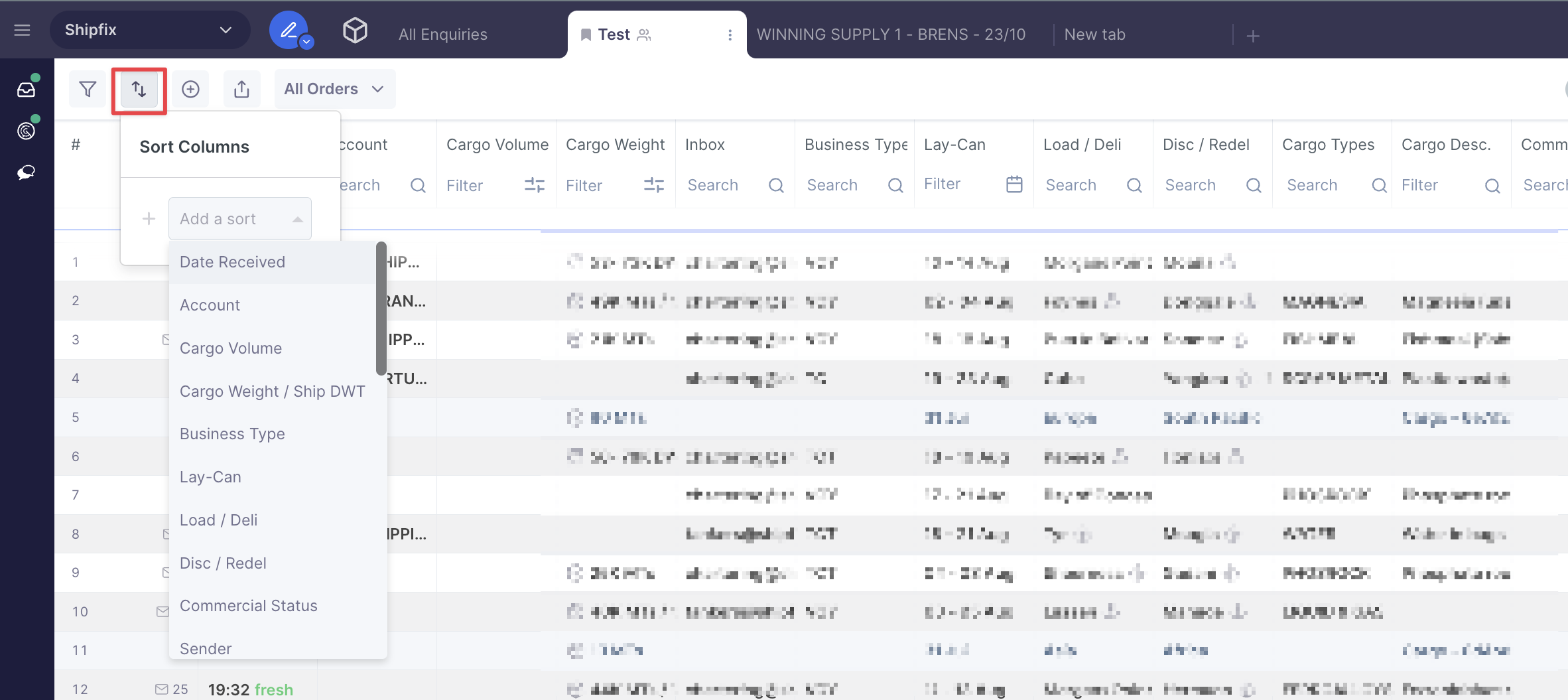Choose Date Received sort option
Screen dimensions: 1568x700
click(232, 262)
